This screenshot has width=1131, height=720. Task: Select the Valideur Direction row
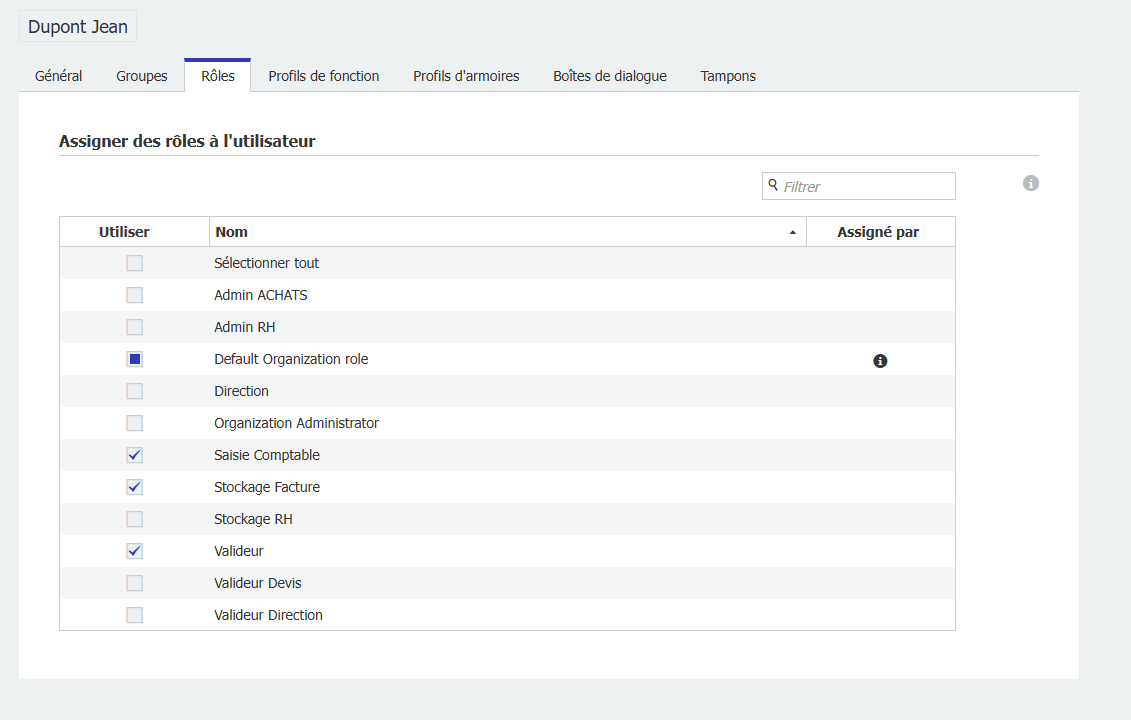pos(268,615)
